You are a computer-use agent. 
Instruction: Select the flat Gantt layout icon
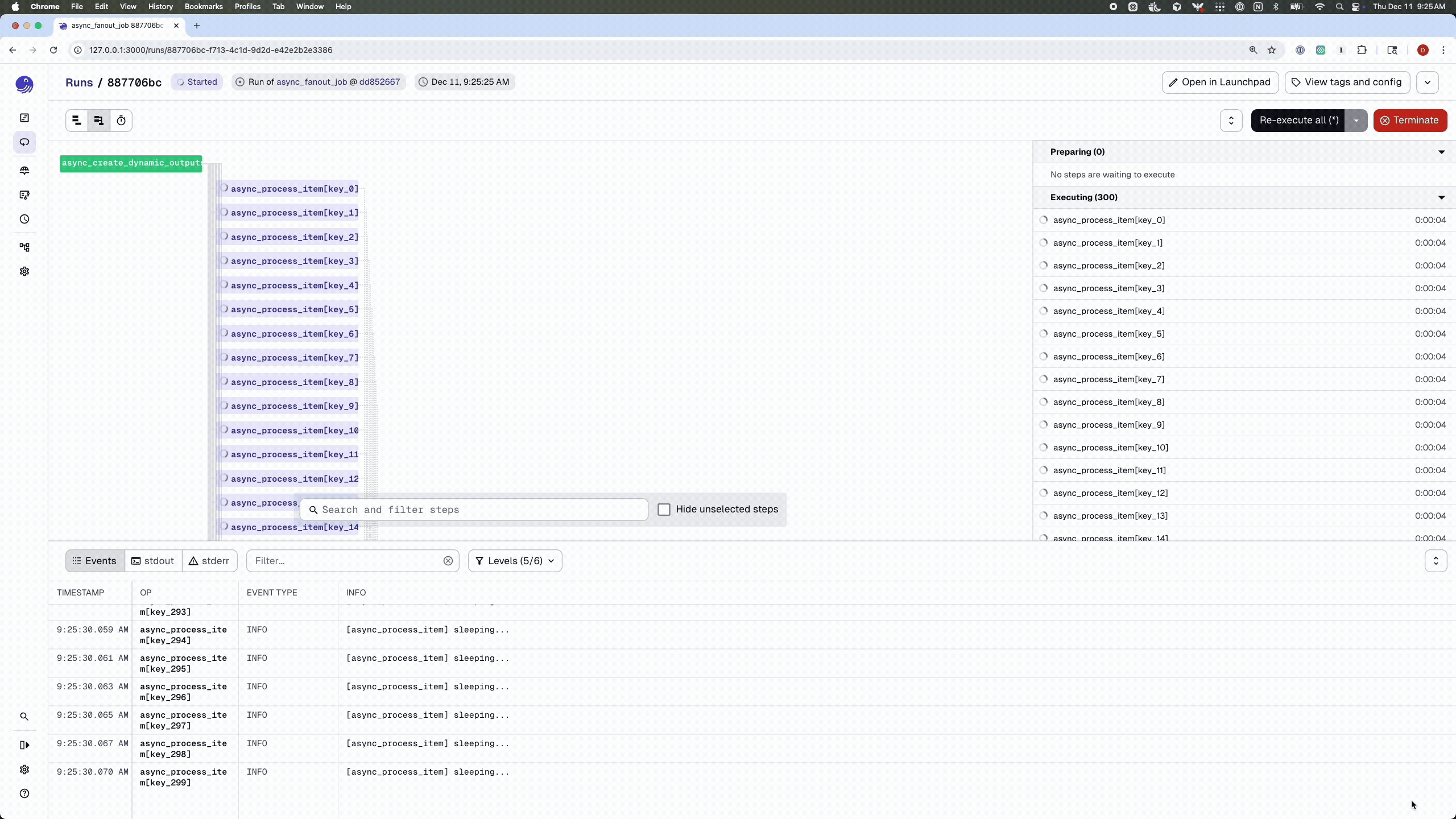point(77,121)
